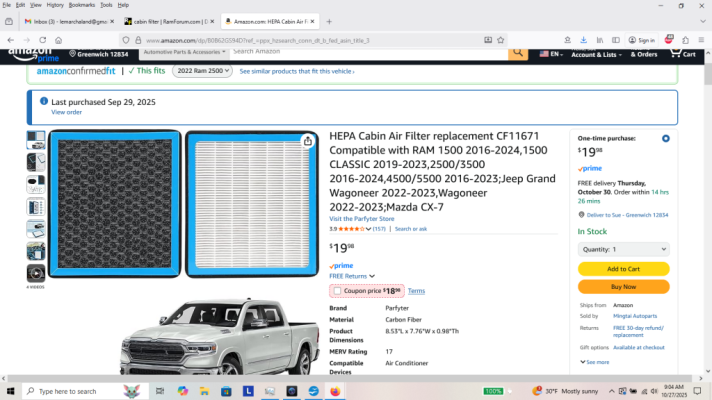Open a new browser tab
This screenshot has width=712, height=400.
[x=329, y=21]
